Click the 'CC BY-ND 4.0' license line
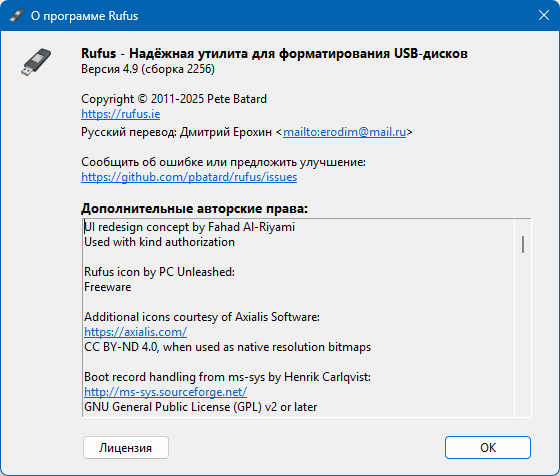The height and width of the screenshot is (476, 560). (x=228, y=347)
